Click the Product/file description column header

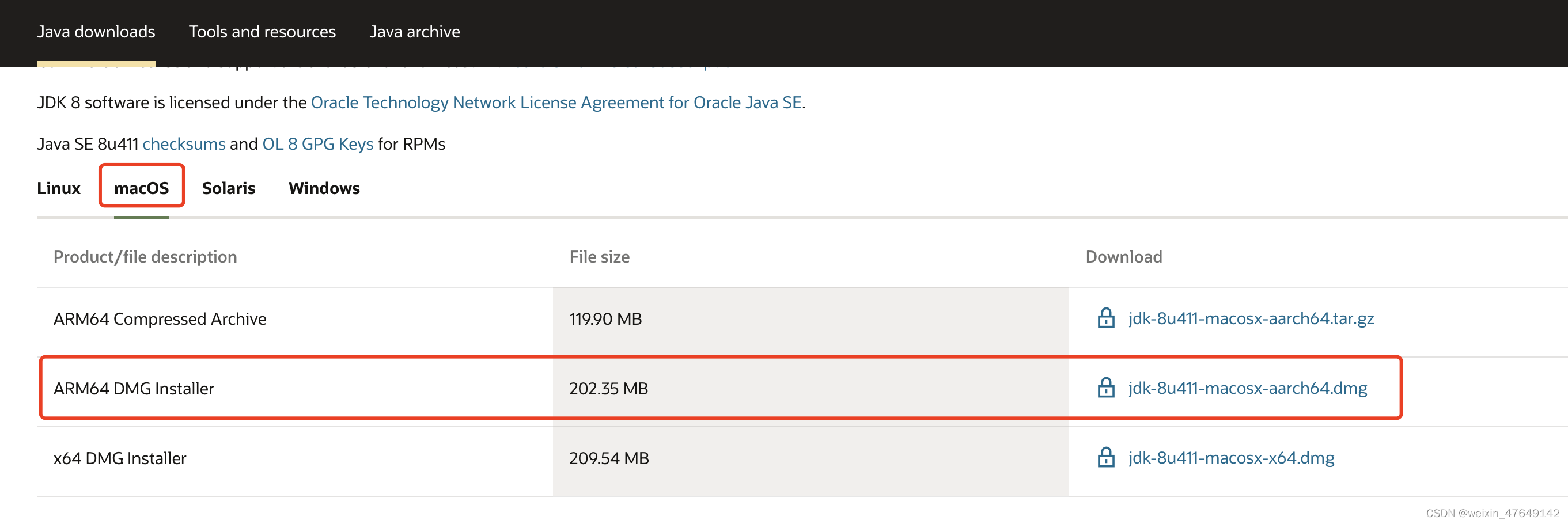tap(146, 257)
